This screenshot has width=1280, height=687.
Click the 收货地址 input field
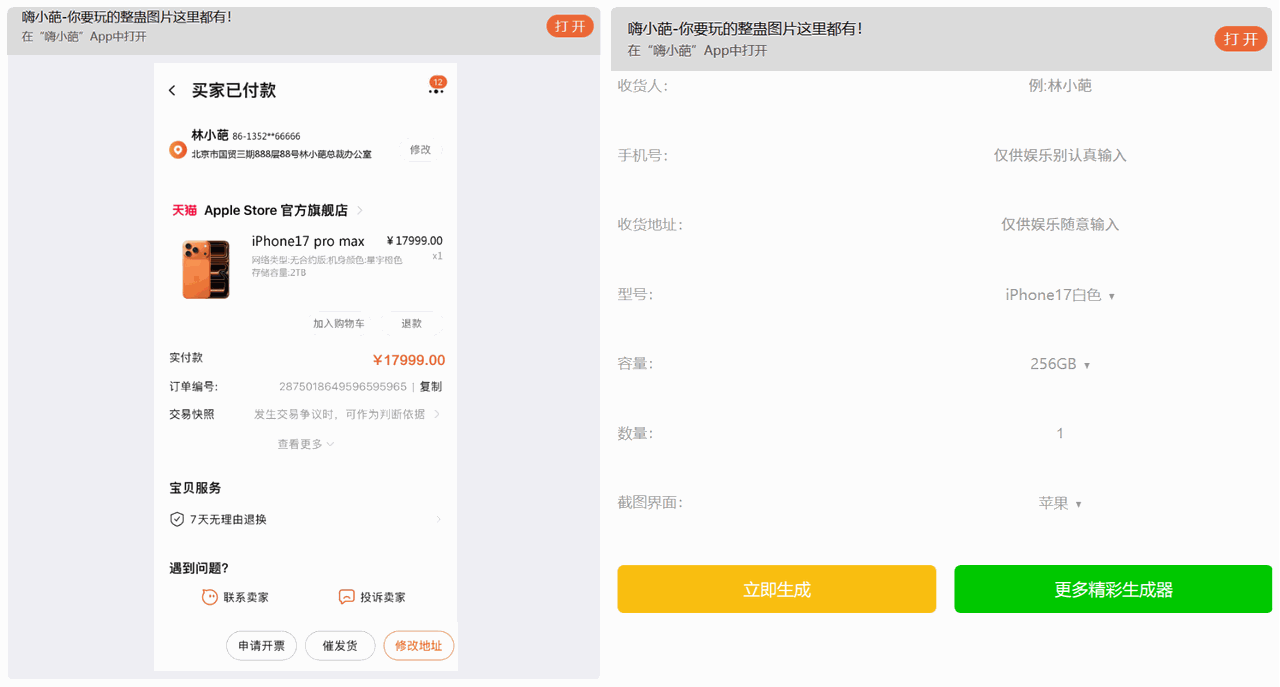[x=1060, y=225]
